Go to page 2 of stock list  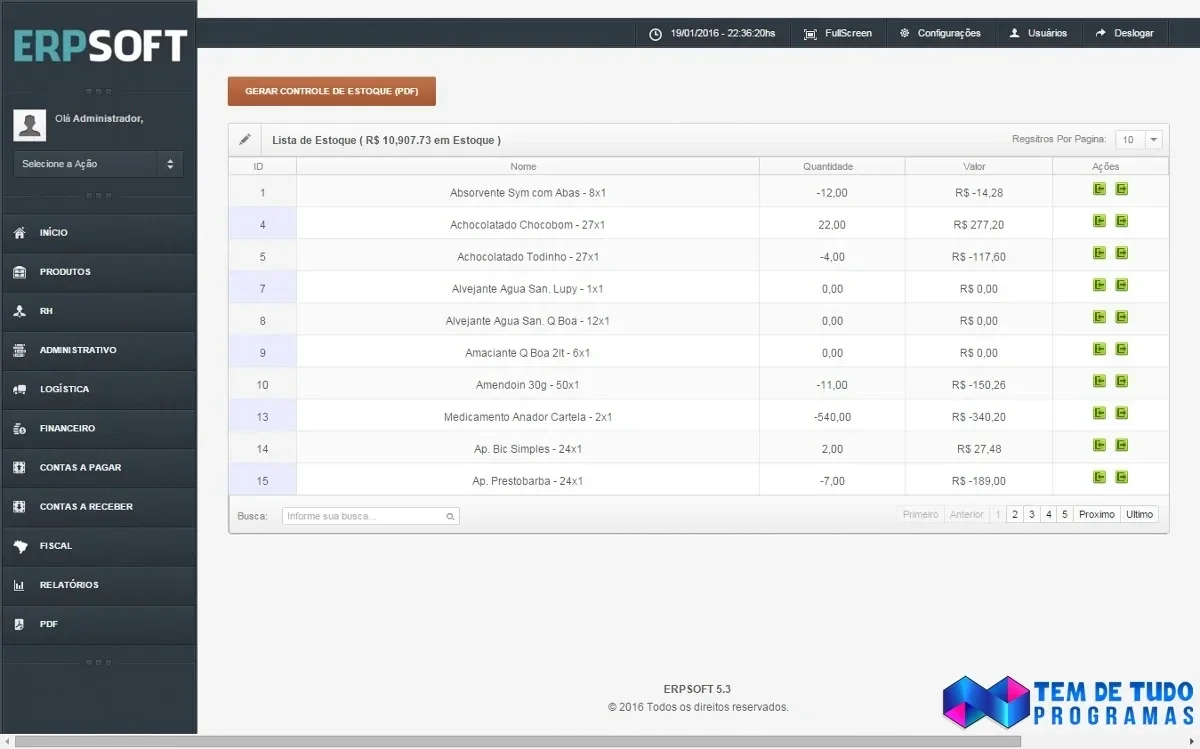(1014, 514)
